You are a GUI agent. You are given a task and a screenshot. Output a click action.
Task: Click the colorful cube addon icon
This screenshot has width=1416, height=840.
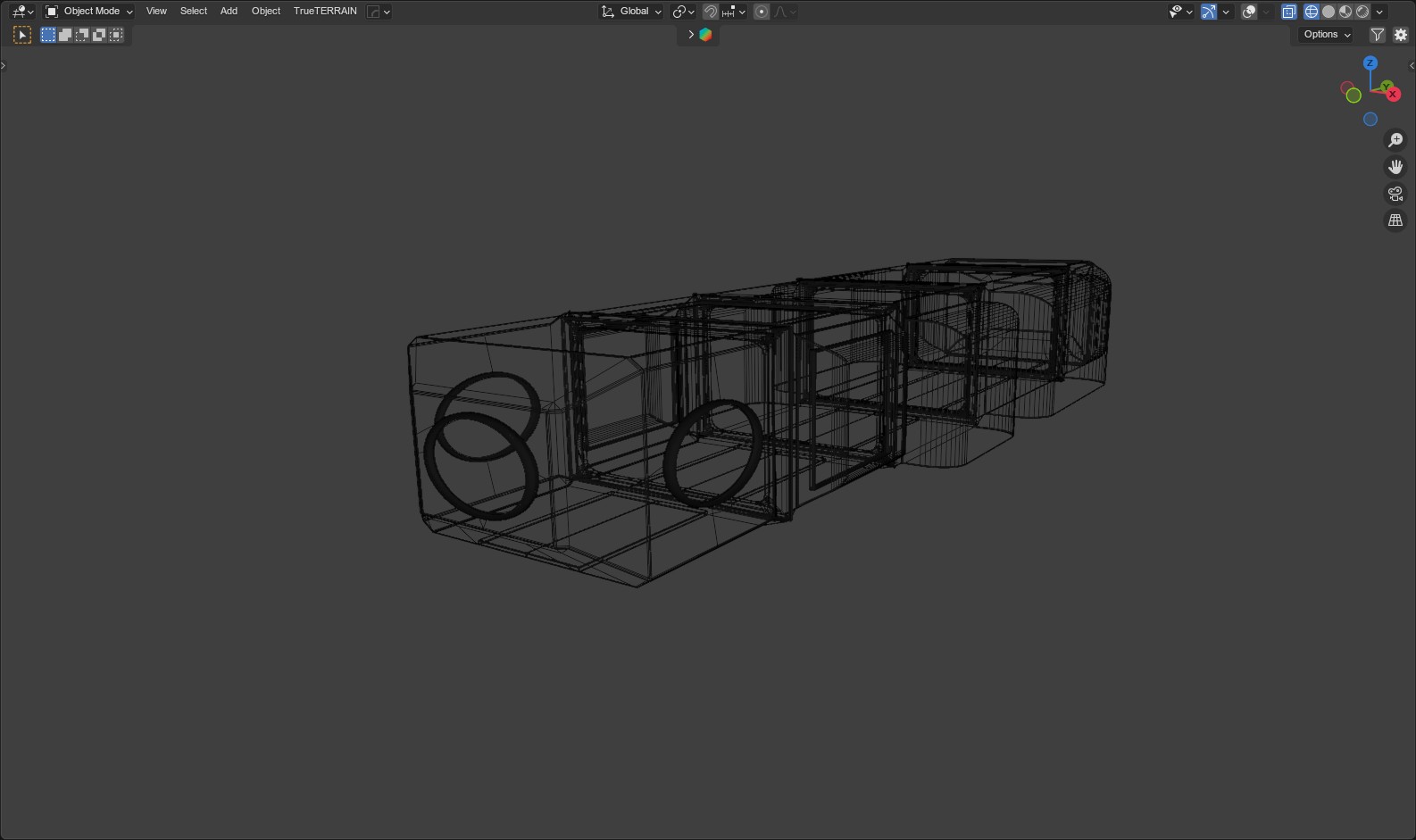click(x=705, y=35)
